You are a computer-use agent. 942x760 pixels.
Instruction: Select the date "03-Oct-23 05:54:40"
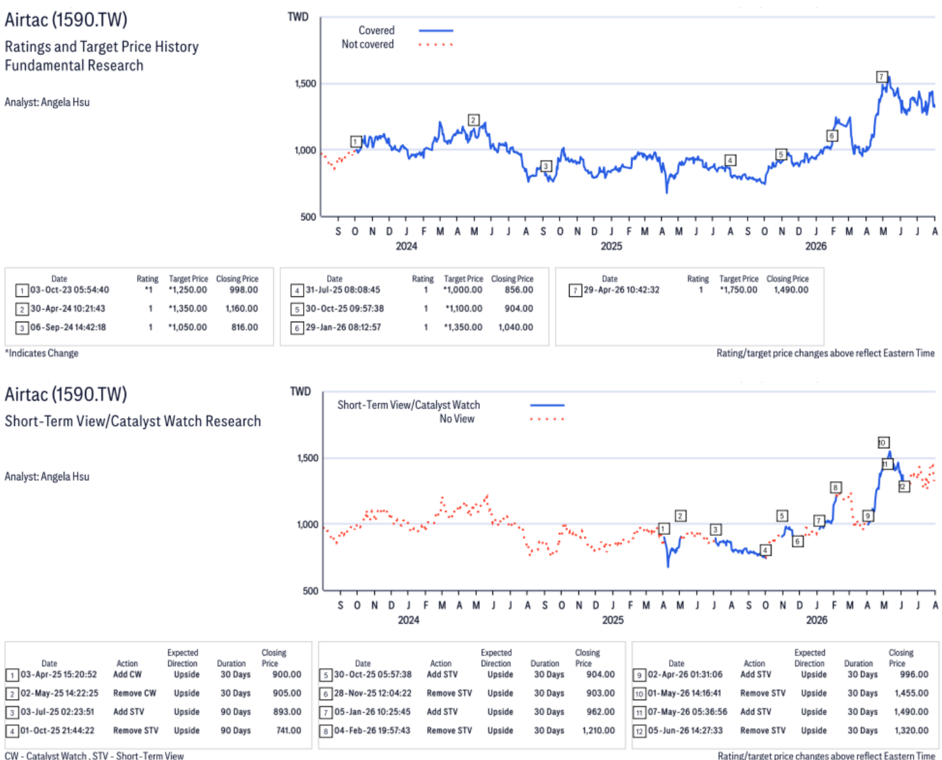coord(70,290)
